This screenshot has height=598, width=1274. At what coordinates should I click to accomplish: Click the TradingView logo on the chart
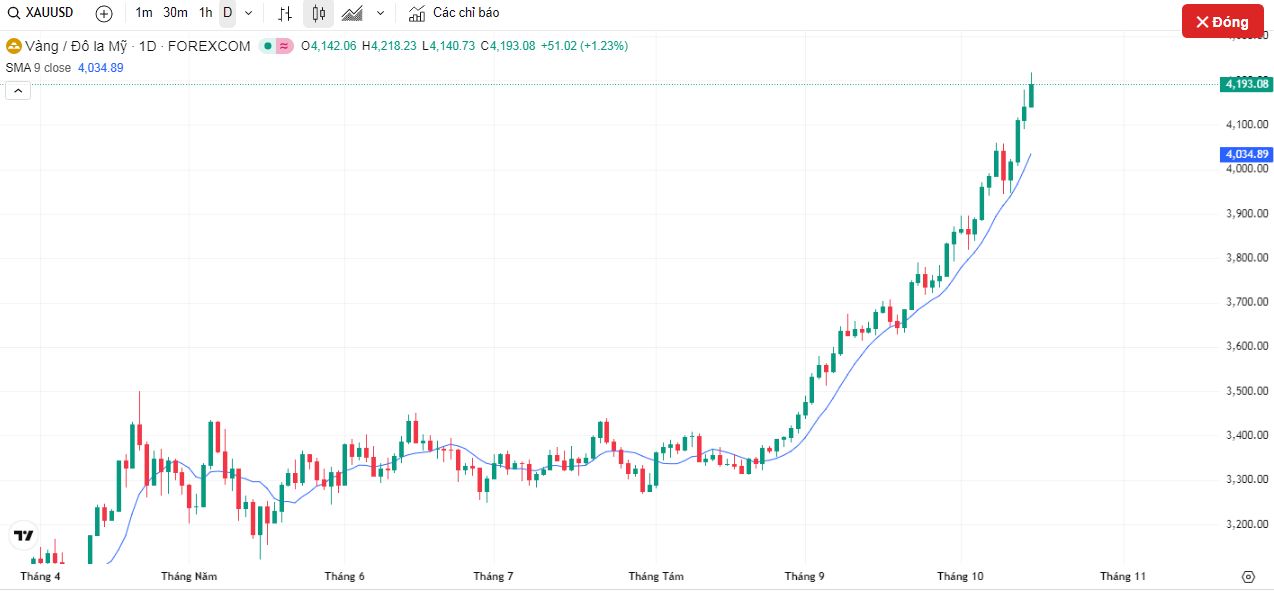[23, 536]
